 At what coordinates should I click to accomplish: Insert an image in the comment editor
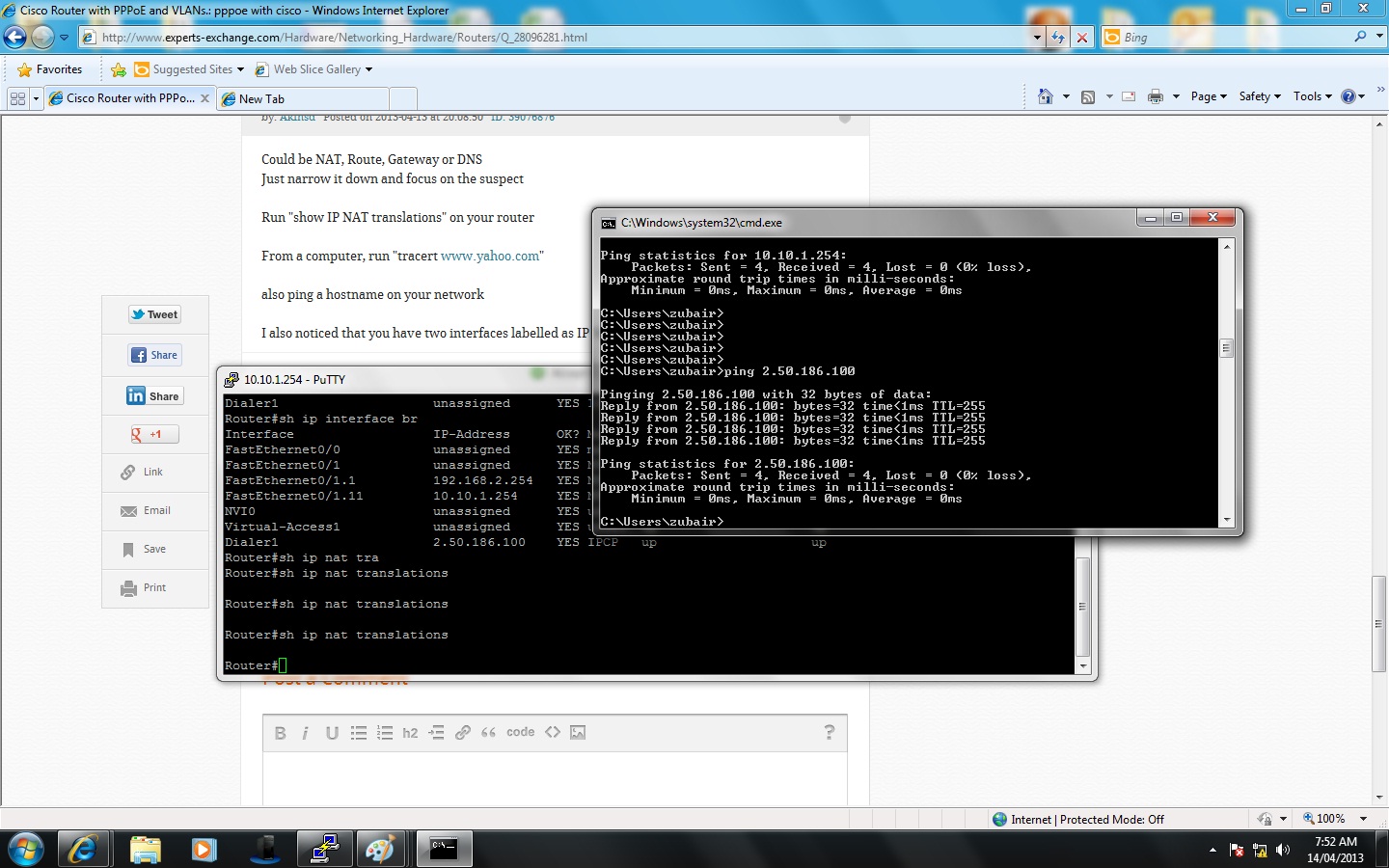click(x=578, y=733)
